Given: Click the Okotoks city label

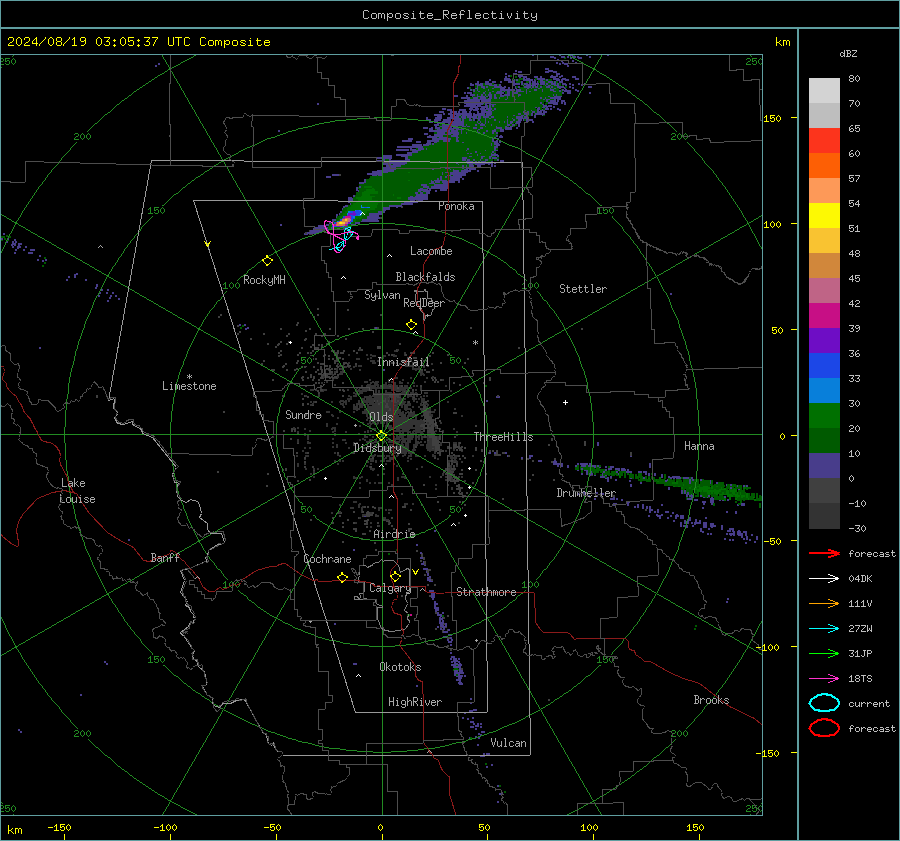Looking at the screenshot, I should pos(400,667).
